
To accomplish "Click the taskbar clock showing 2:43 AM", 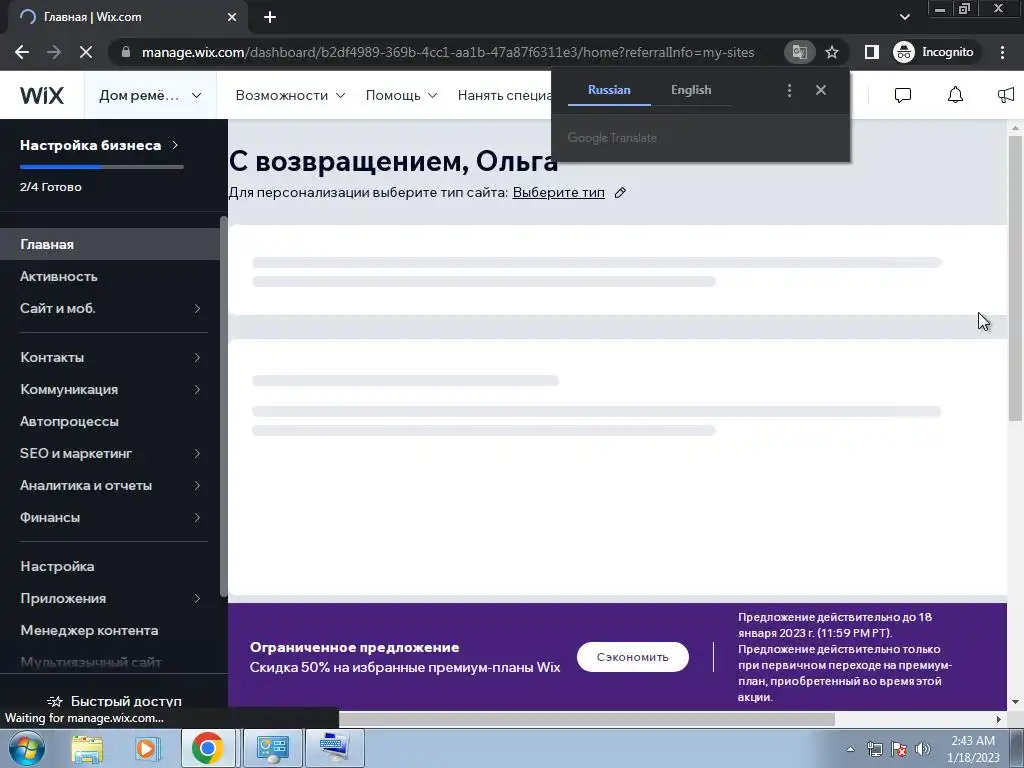I will coord(973,749).
